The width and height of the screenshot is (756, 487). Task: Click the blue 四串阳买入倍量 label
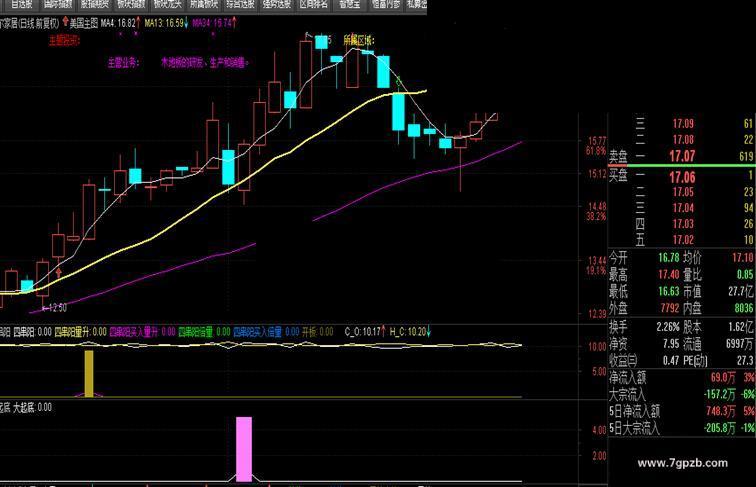[266, 332]
